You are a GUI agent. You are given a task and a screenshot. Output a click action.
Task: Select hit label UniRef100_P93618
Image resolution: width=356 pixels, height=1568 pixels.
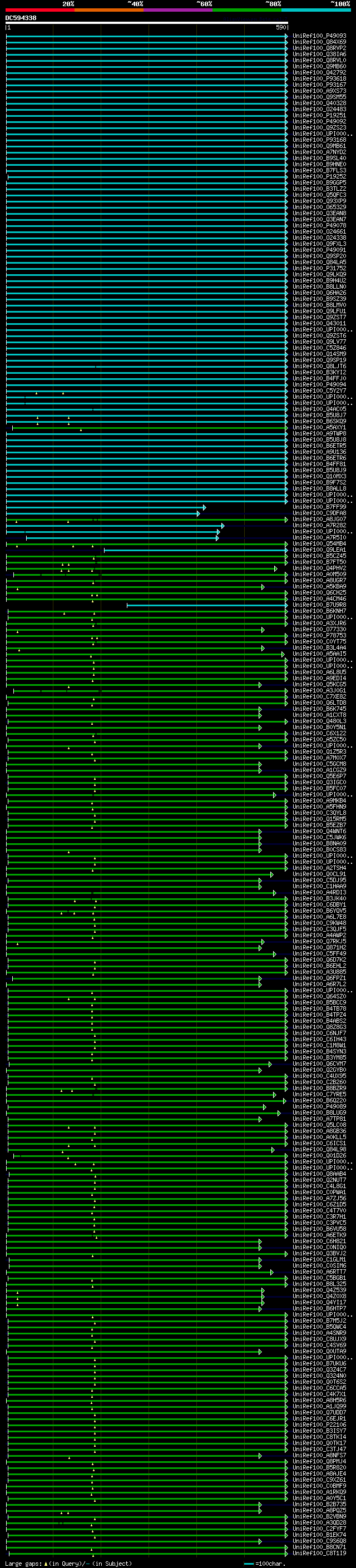tap(319, 78)
